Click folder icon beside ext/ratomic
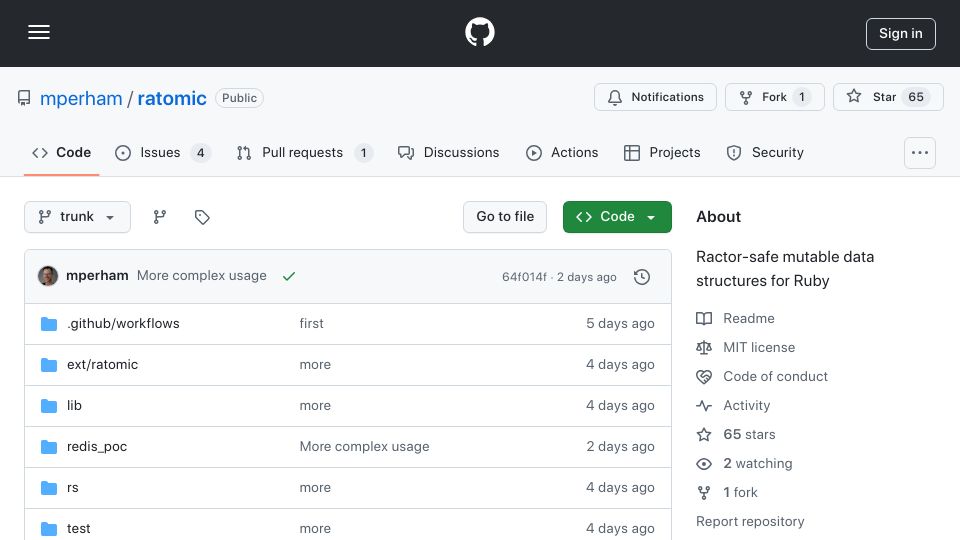 coord(48,365)
